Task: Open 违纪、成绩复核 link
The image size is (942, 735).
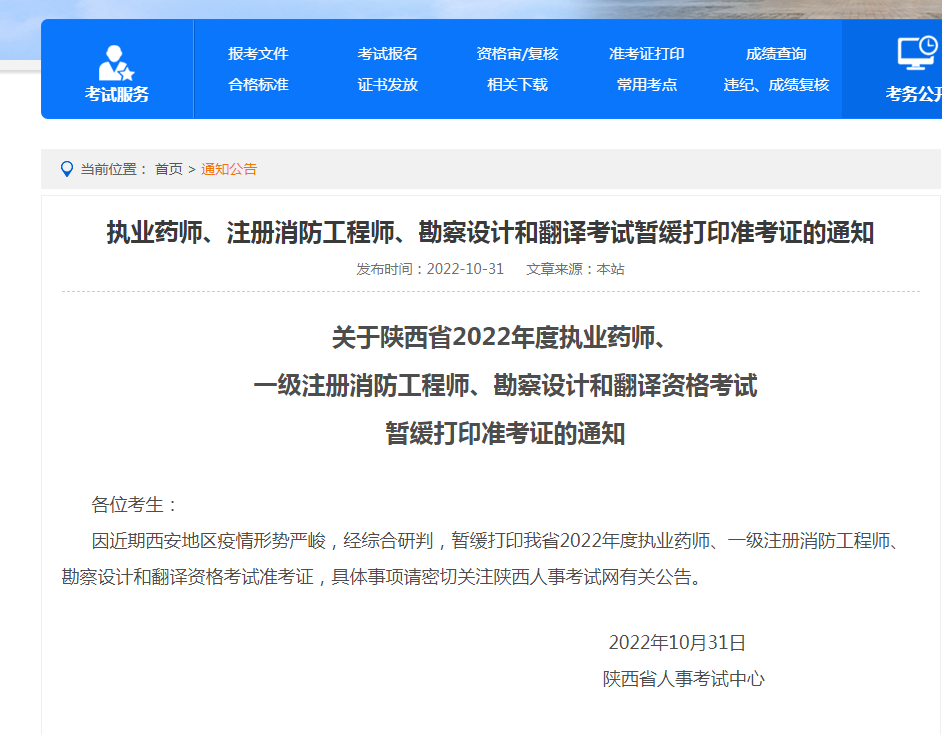Action: click(x=776, y=85)
